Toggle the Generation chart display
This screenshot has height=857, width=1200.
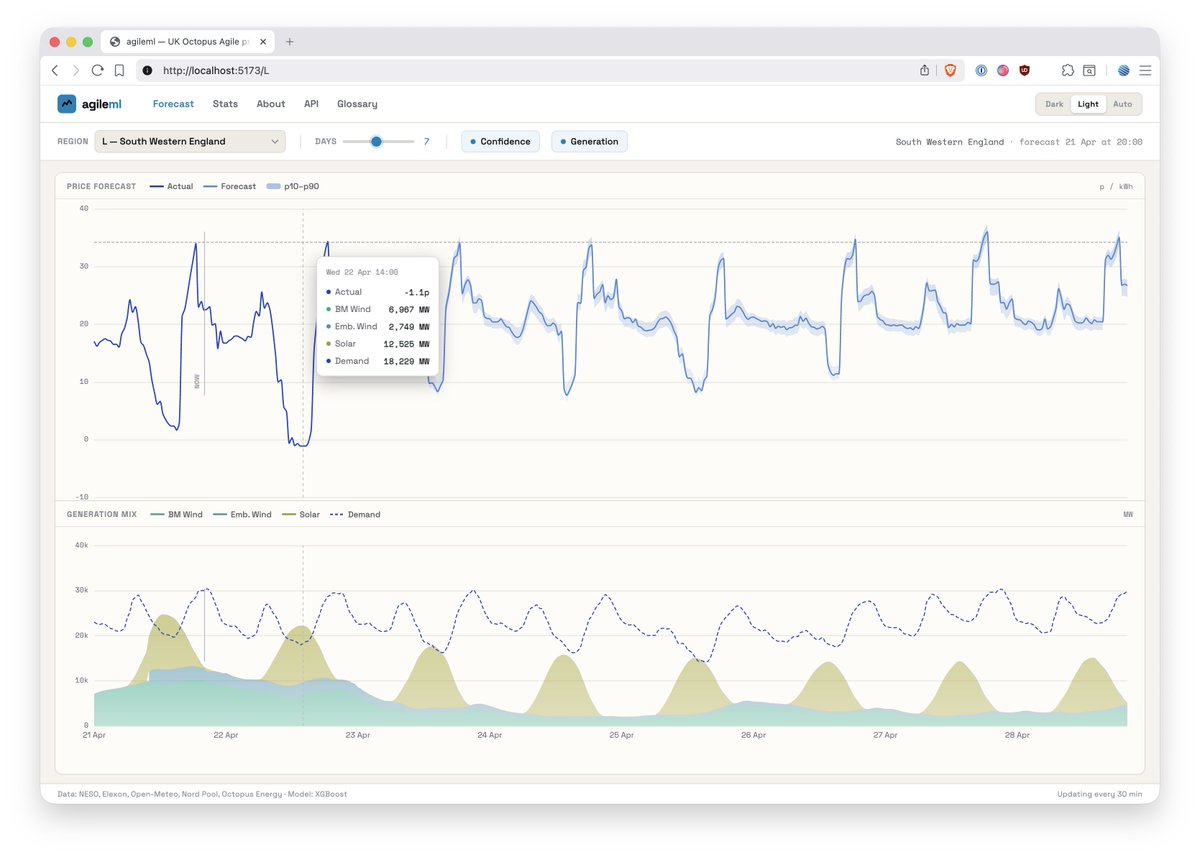click(x=589, y=142)
